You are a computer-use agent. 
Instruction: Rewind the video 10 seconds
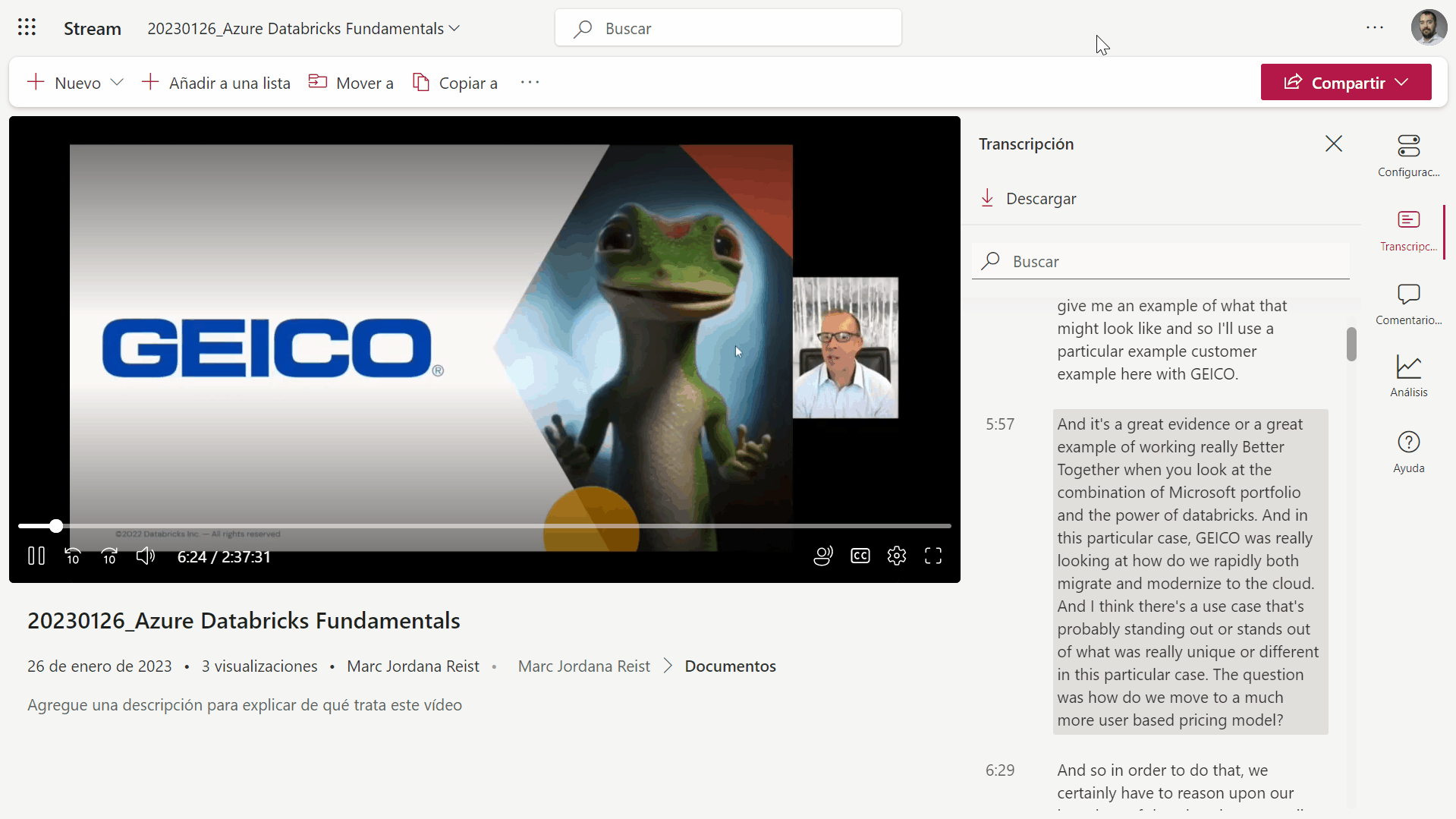(73, 556)
